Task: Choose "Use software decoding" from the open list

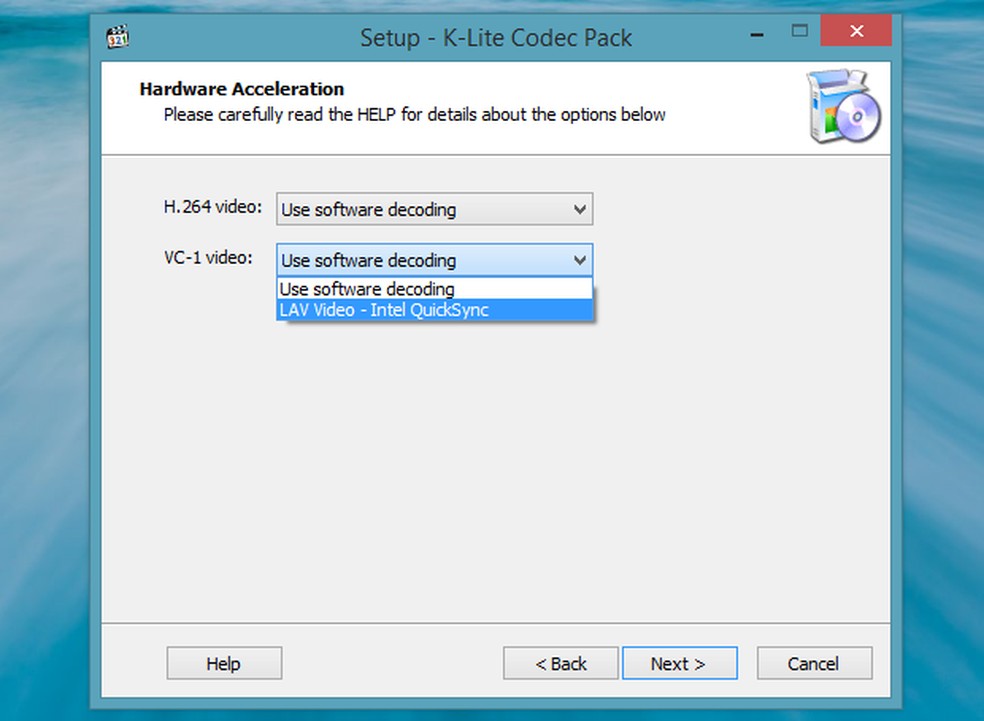Action: click(367, 289)
